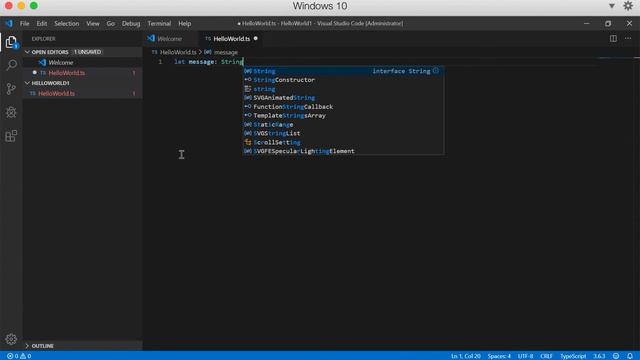The image size is (640, 360).
Task: Open the File menu
Action: pyautogui.click(x=24, y=23)
